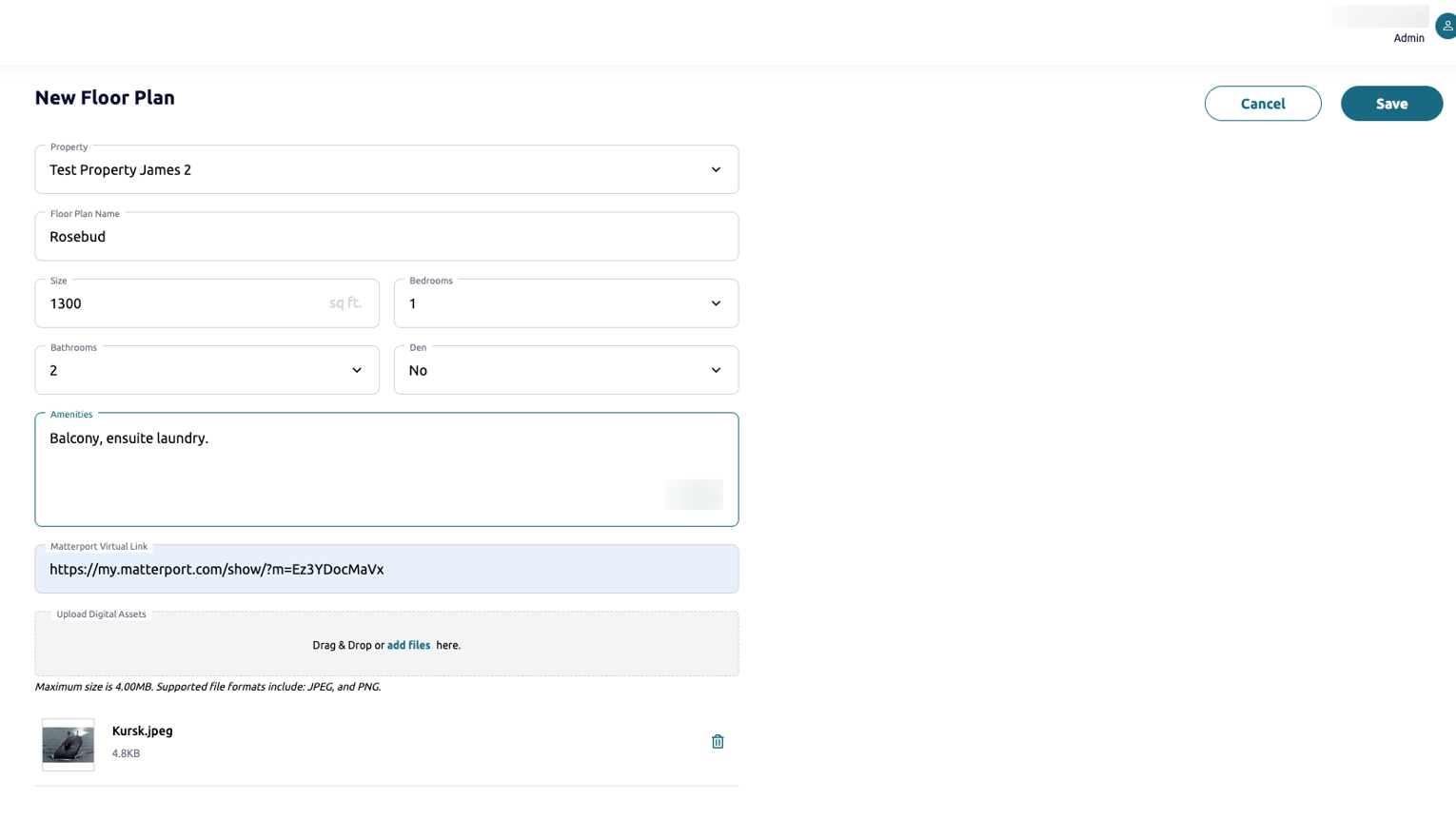
Task: Click the add files link
Action: click(408, 645)
